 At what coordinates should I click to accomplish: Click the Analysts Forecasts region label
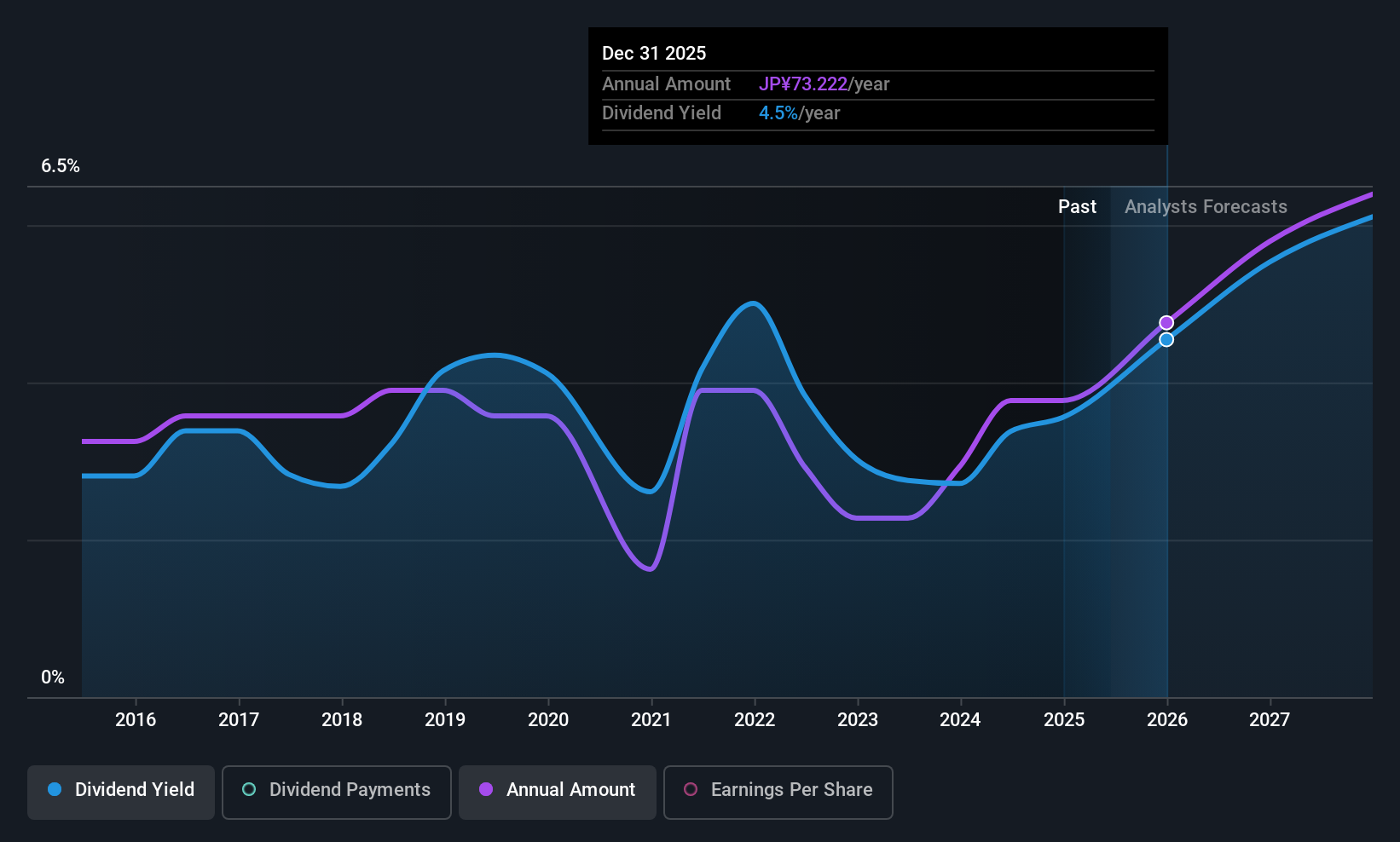click(x=1206, y=207)
